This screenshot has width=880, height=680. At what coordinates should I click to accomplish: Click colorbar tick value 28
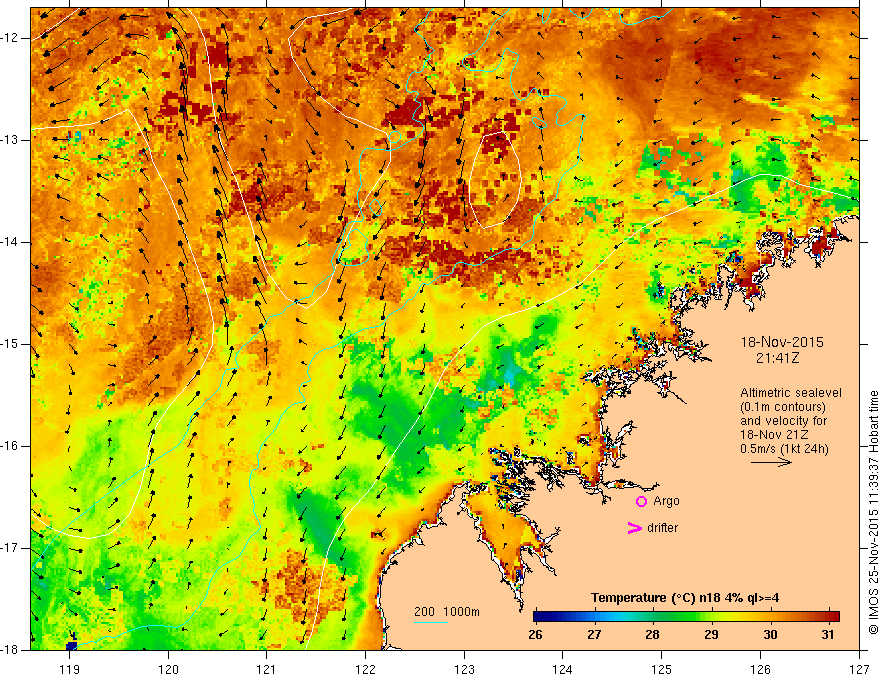coord(652,635)
